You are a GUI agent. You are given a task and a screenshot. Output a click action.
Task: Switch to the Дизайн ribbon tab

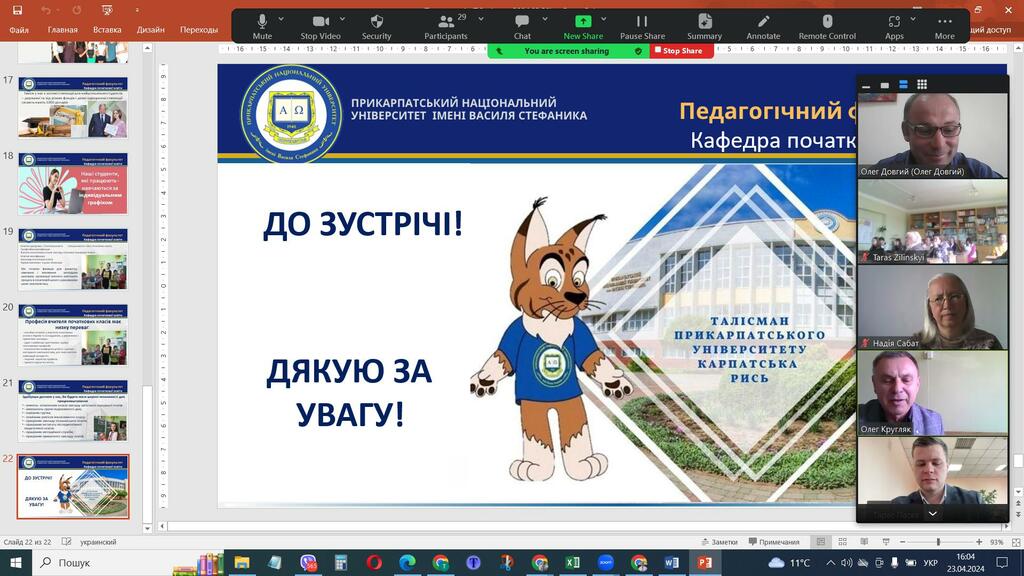(x=151, y=30)
